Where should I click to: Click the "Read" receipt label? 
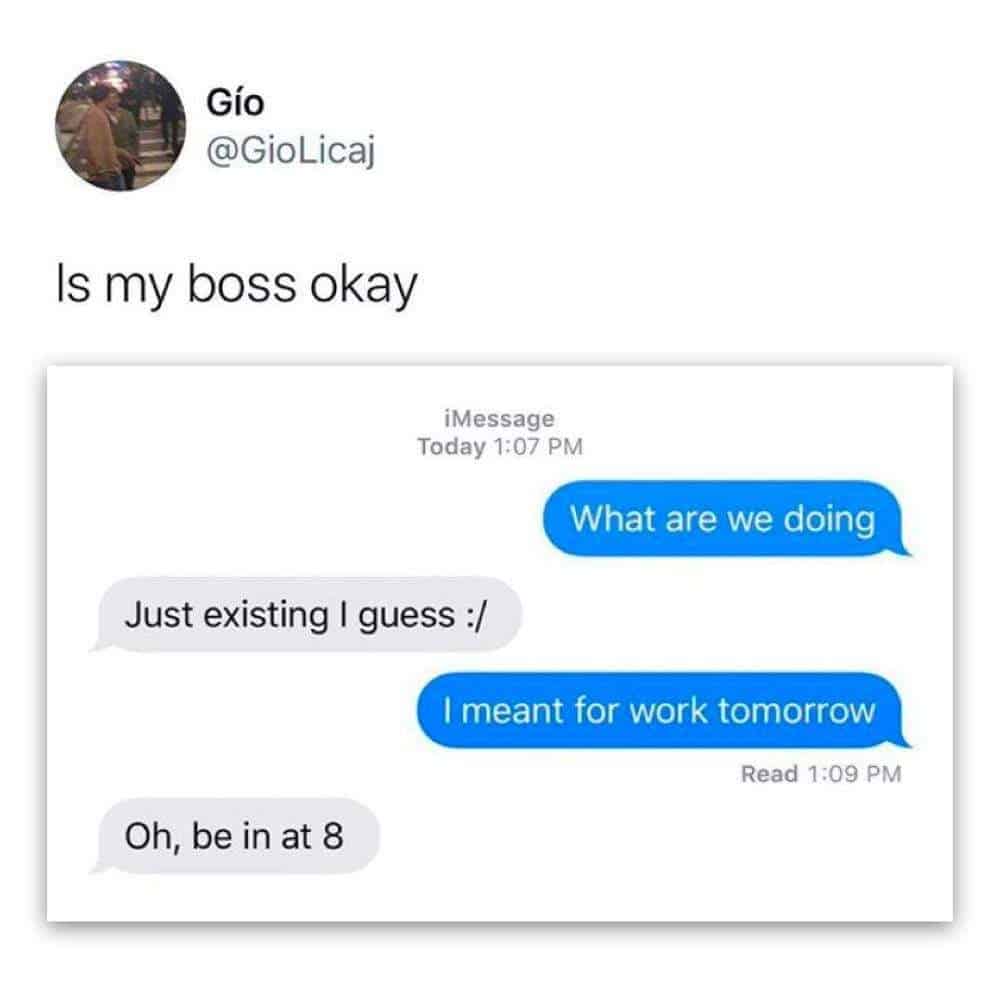pyautogui.click(x=769, y=774)
